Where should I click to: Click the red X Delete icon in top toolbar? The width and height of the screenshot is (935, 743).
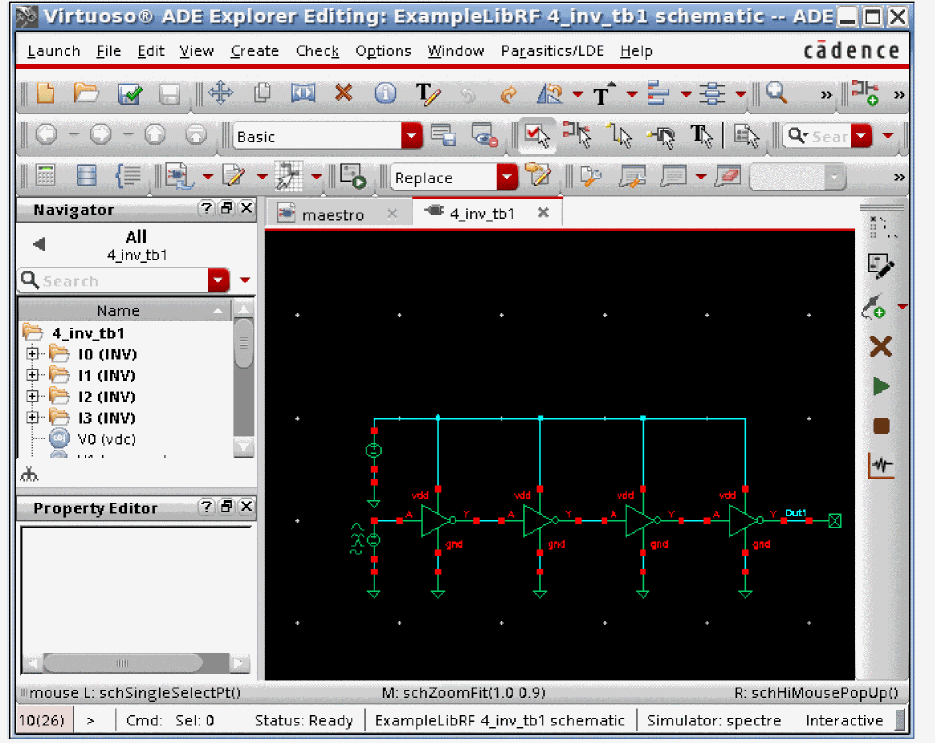[343, 94]
